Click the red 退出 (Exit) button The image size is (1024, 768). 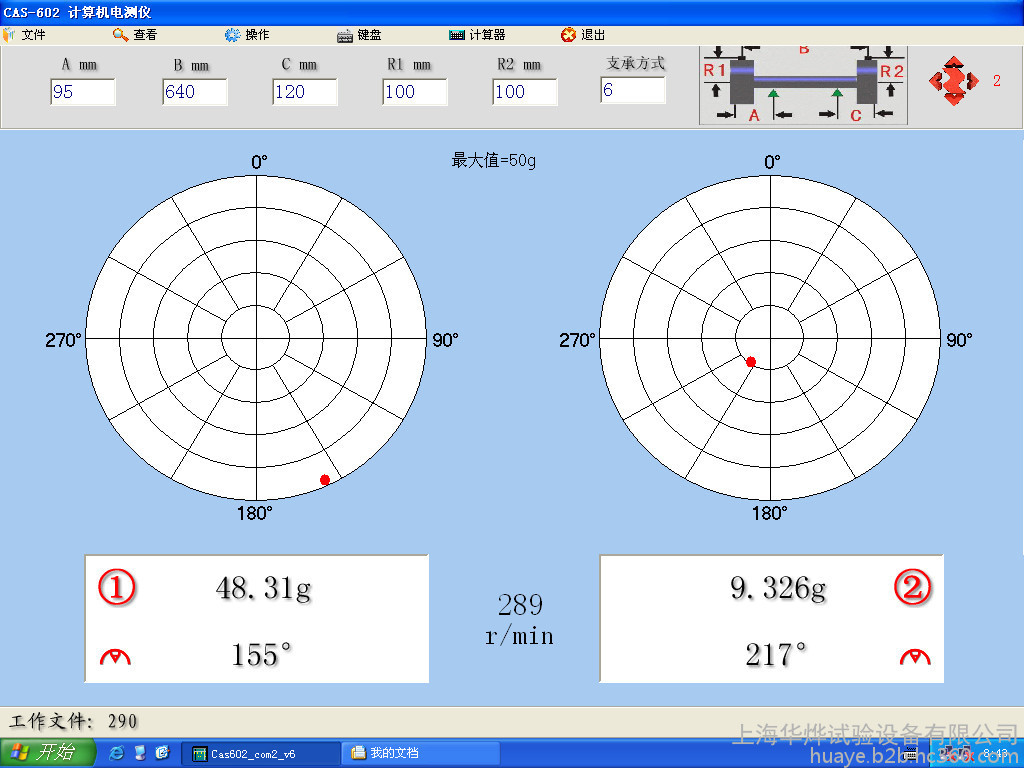(583, 35)
